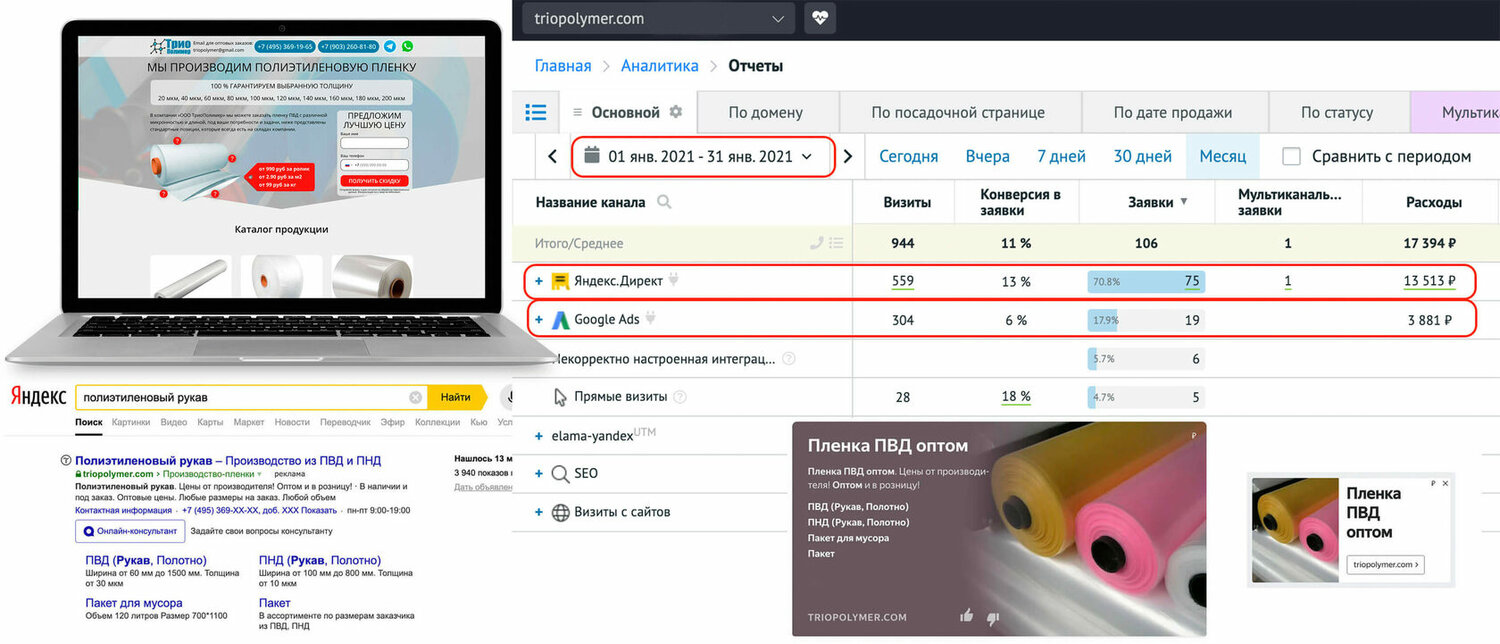
Task: Click globe icon of Визиты с сайтов
Action: click(561, 512)
